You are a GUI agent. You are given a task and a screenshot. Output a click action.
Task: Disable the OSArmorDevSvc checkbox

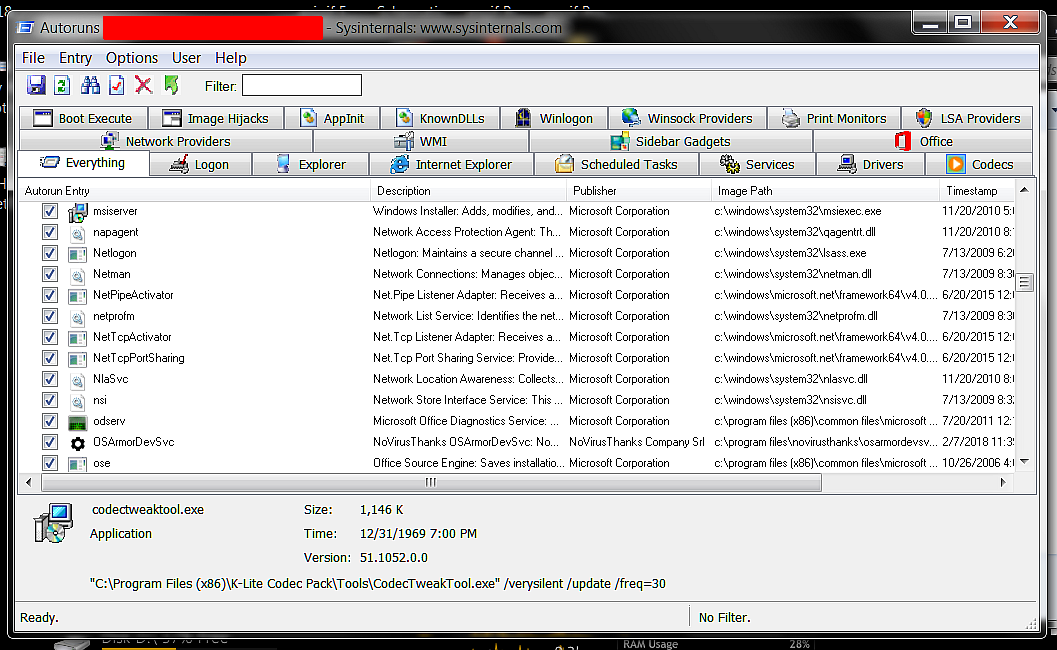pos(49,442)
